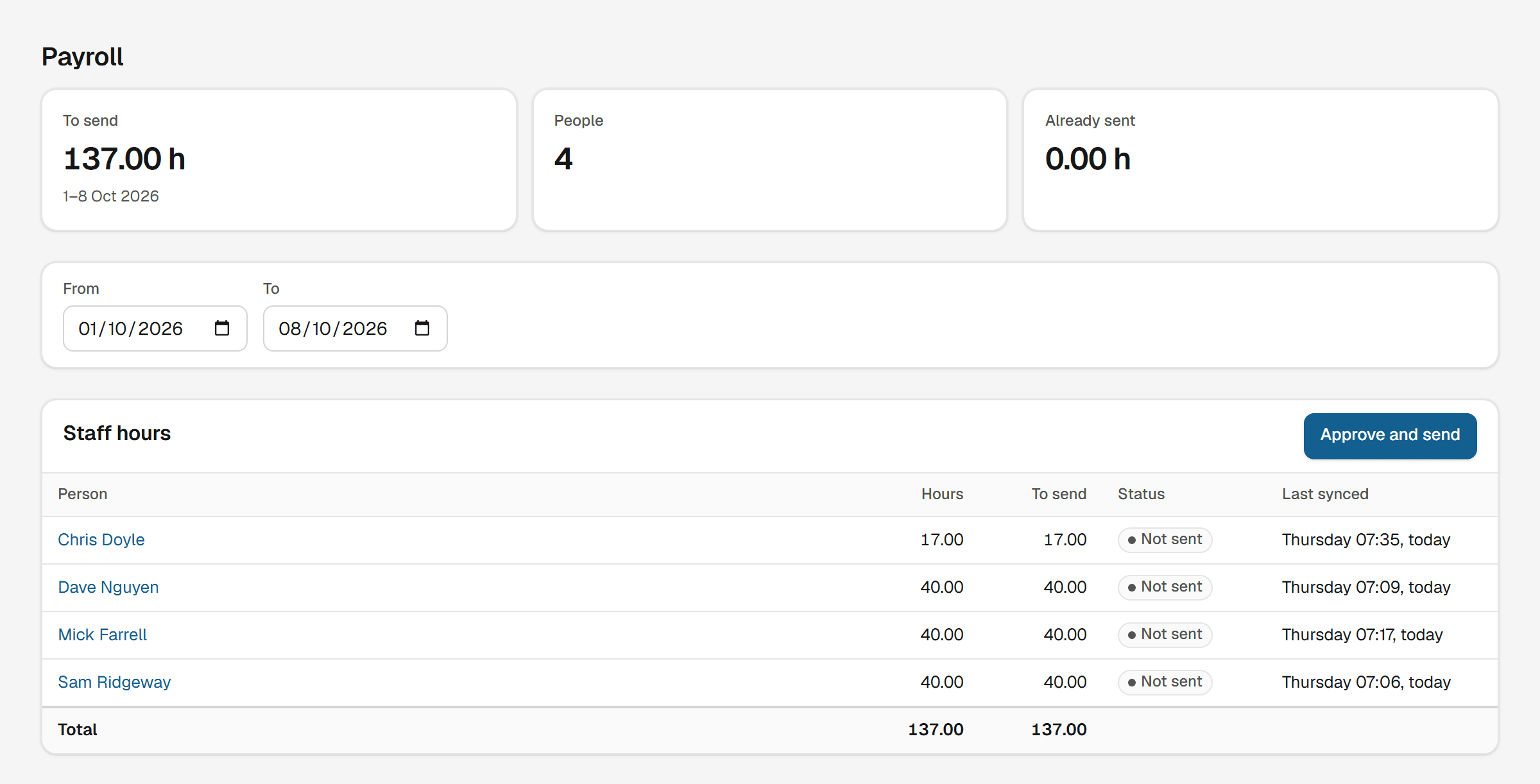Click the Hours column header
This screenshot has height=784, width=1540.
(942, 494)
